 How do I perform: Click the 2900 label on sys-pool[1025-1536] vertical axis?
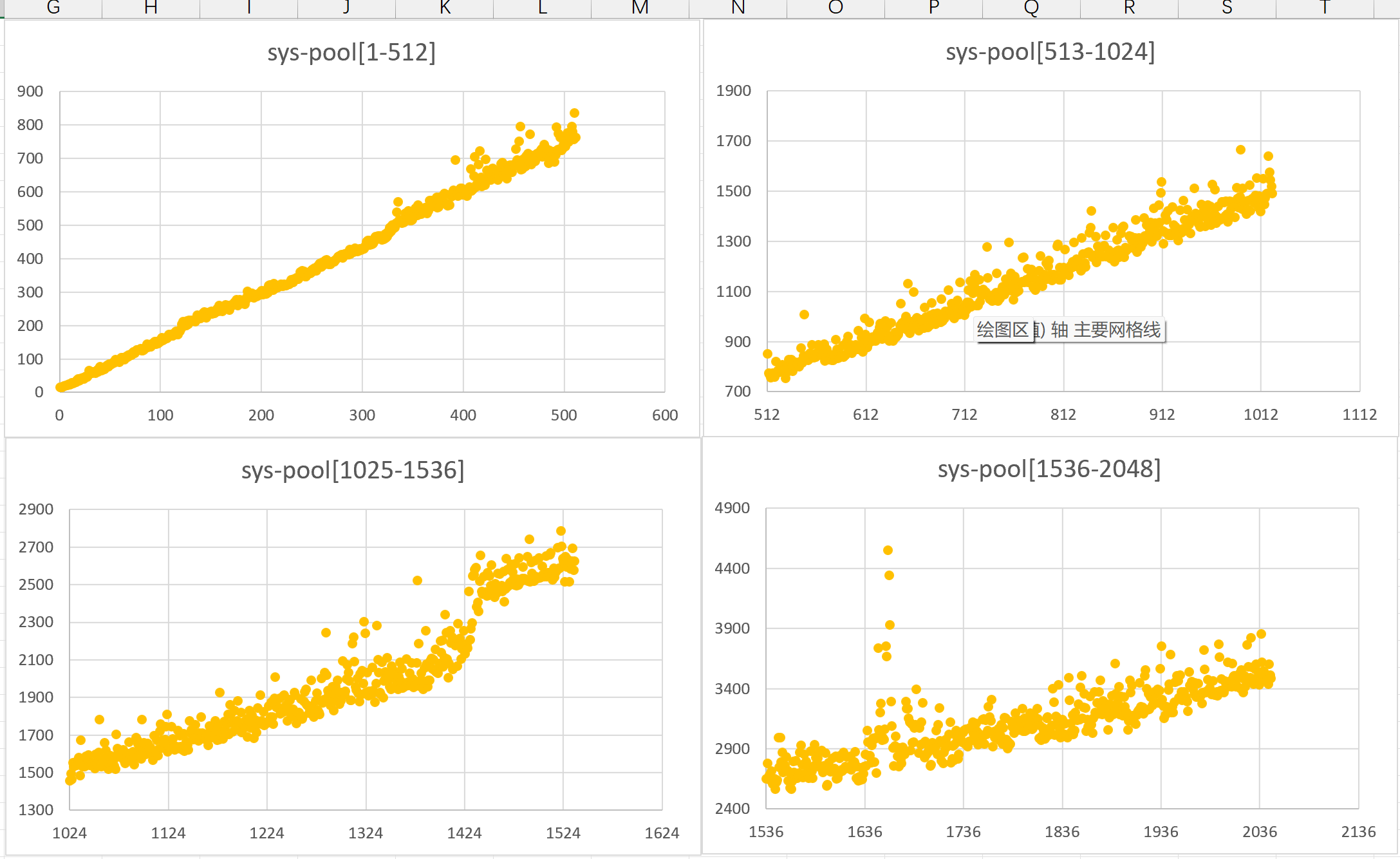[36, 509]
